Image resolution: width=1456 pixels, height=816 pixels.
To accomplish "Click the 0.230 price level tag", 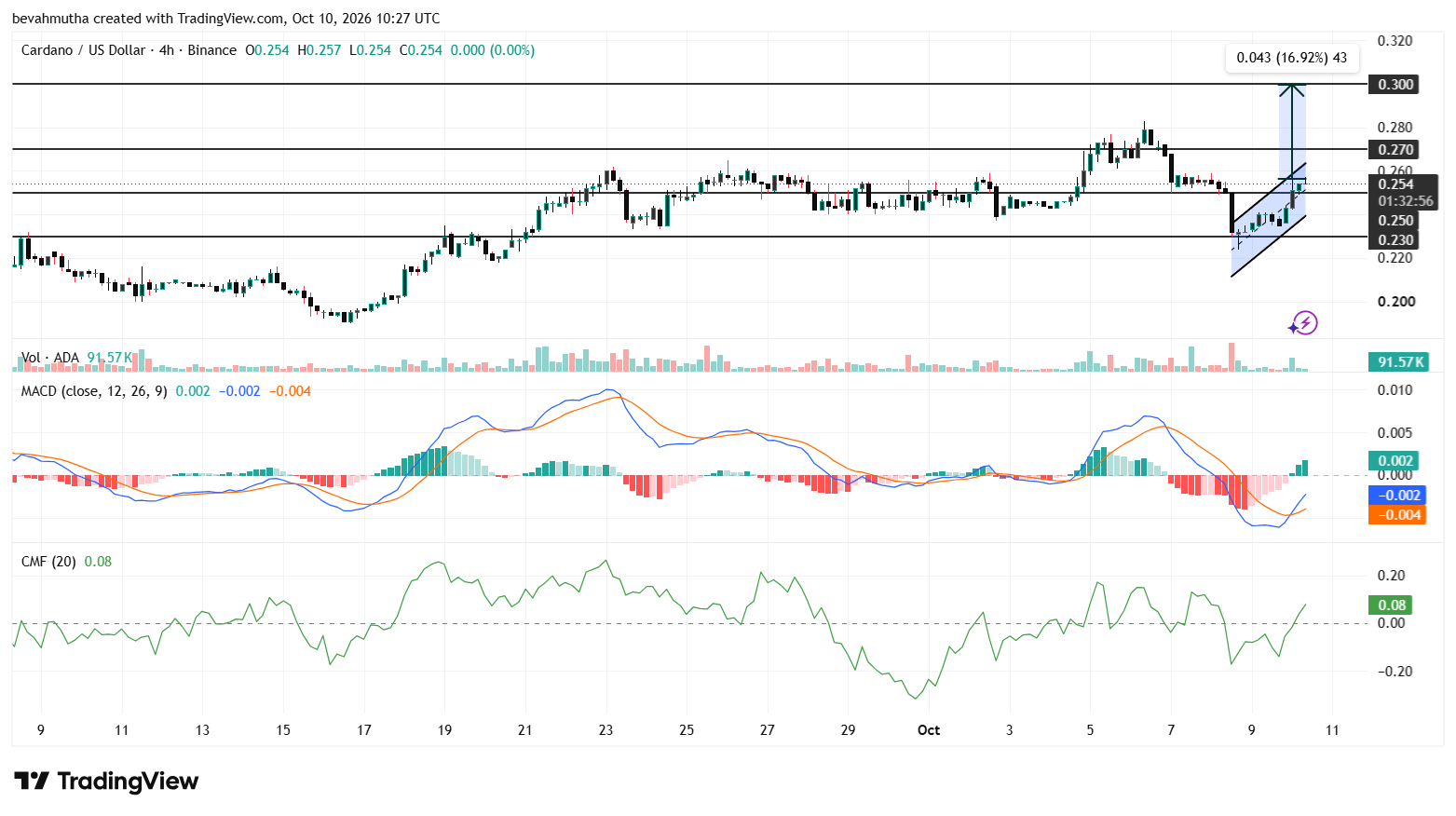I will [x=1395, y=240].
